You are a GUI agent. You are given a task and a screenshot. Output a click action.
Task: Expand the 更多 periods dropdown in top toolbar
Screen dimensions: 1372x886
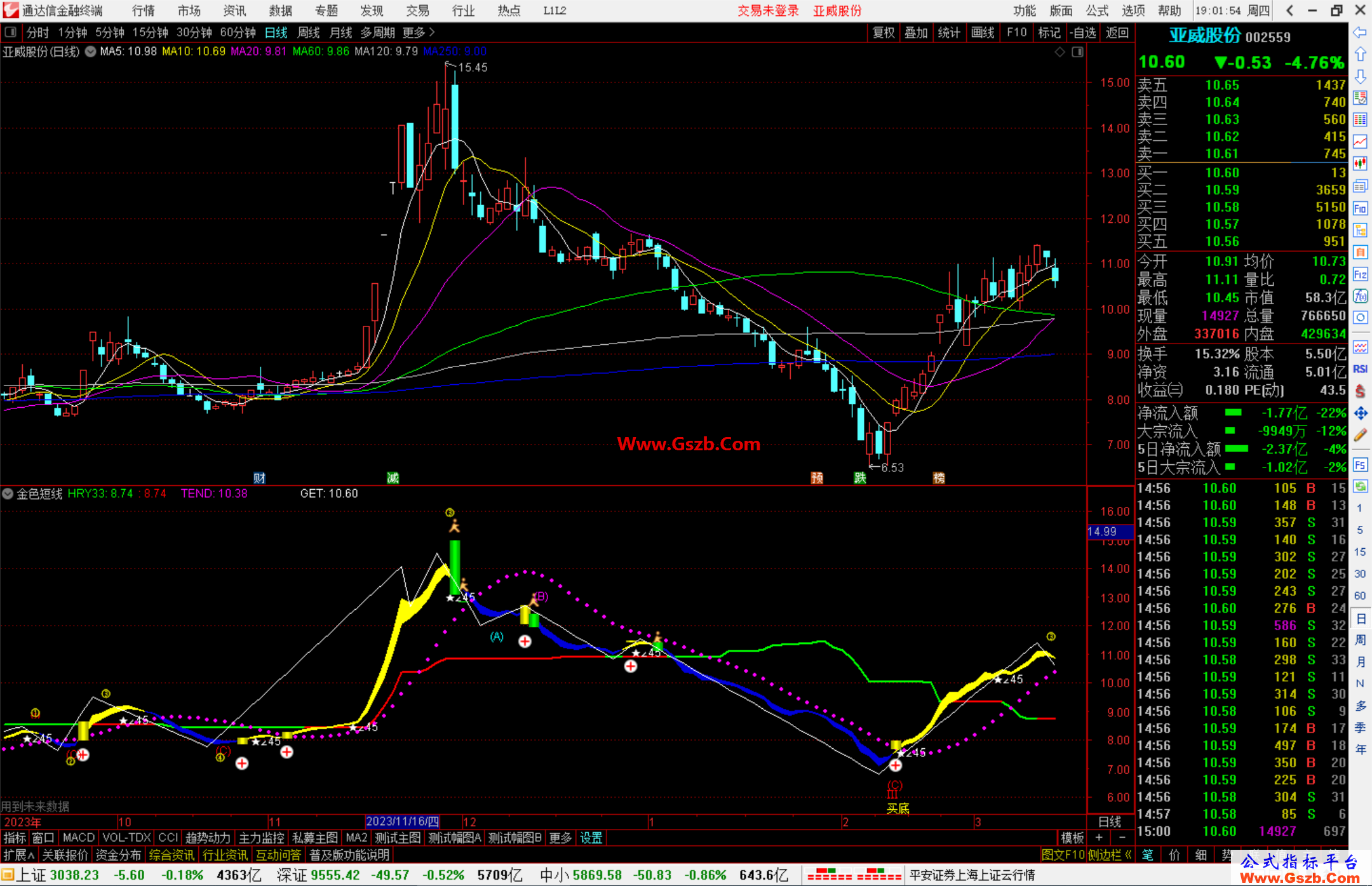click(419, 32)
